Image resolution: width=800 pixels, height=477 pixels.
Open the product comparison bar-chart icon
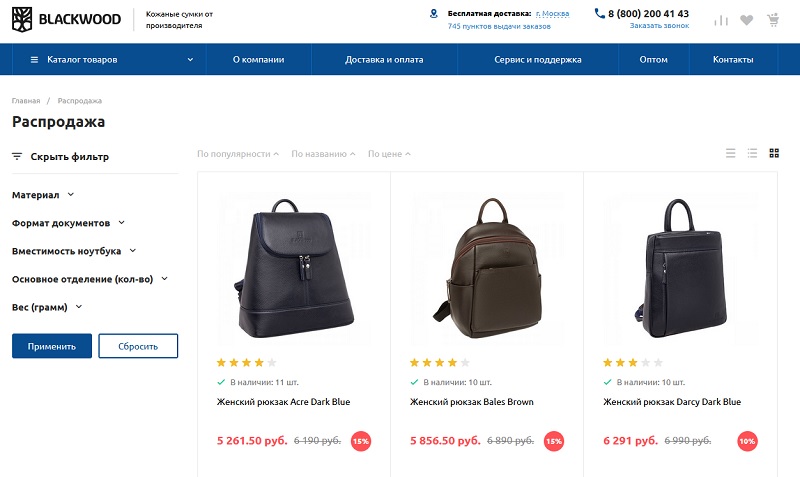click(x=721, y=20)
